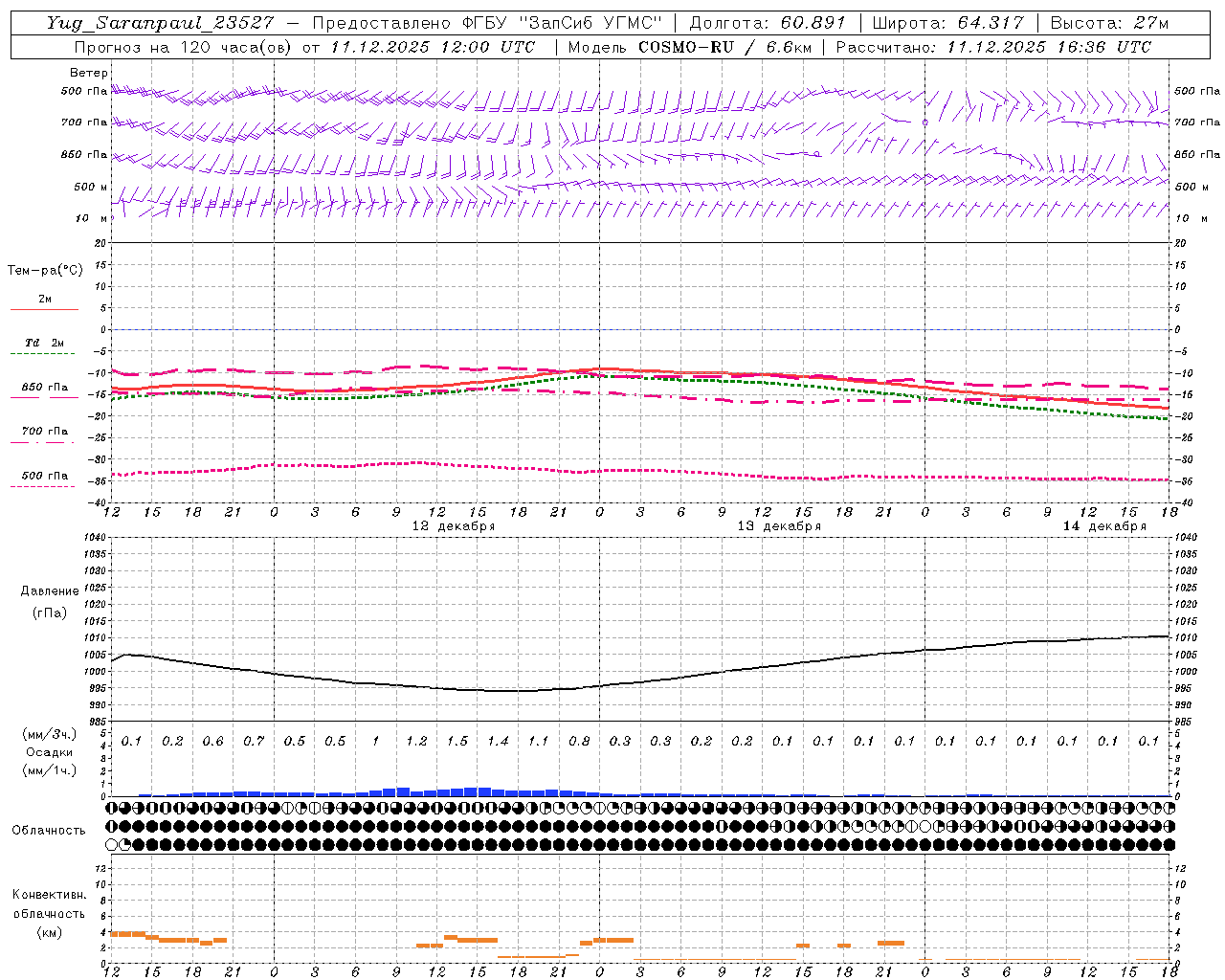Click the model name "COSMO-RU / 6.6км"
This screenshot has width=1225, height=980.
pyautogui.click(x=724, y=47)
